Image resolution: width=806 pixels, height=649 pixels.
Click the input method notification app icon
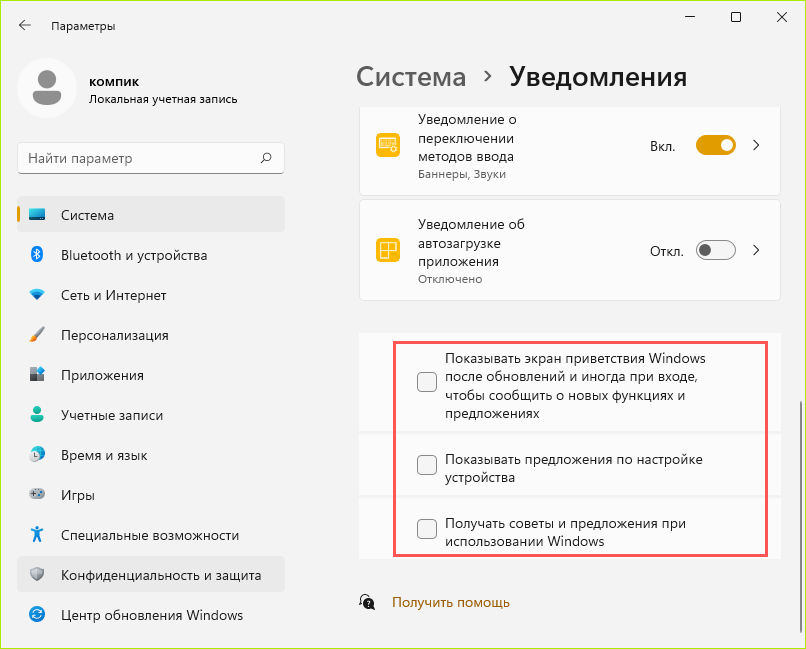coord(388,145)
